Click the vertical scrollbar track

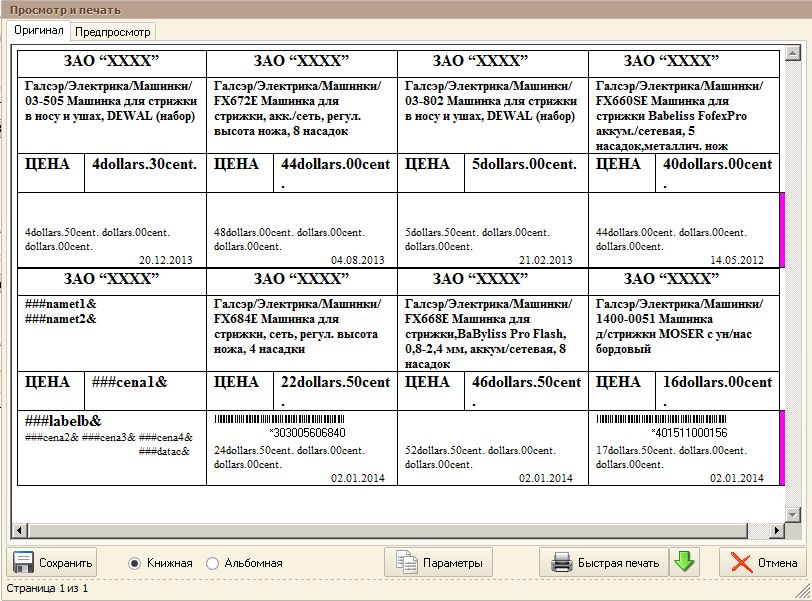[793, 300]
